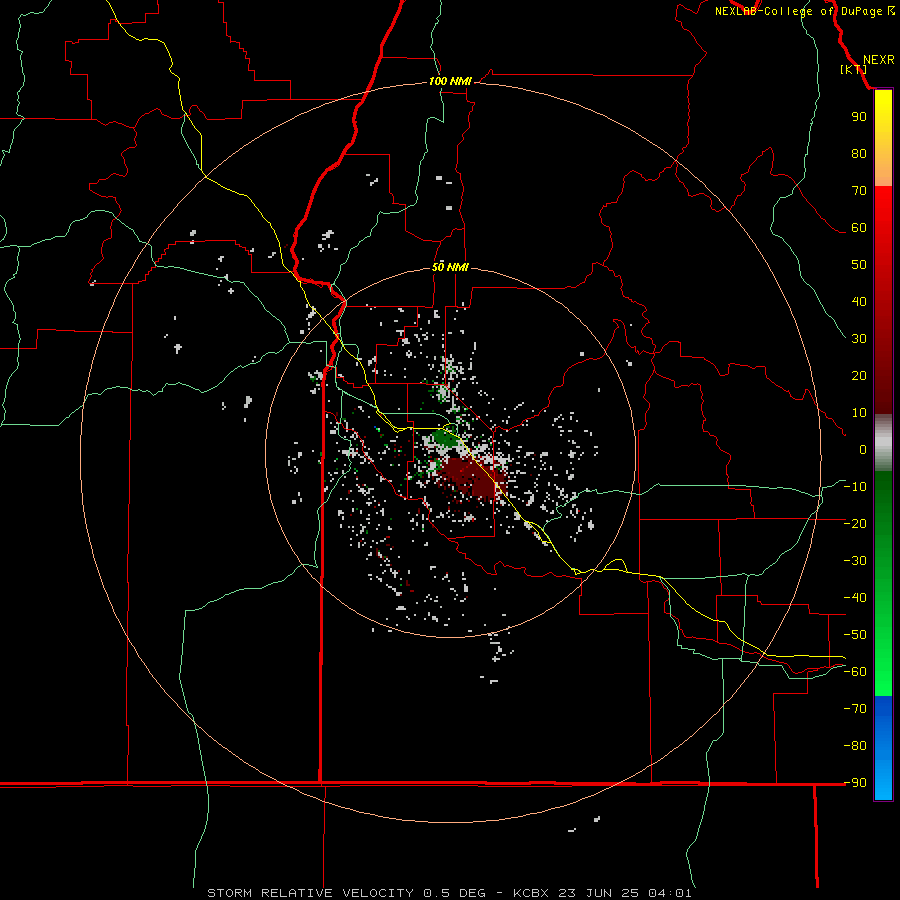This screenshot has height=900, width=900.
Task: Click the -20 value on velocity scale
Action: click(855, 523)
